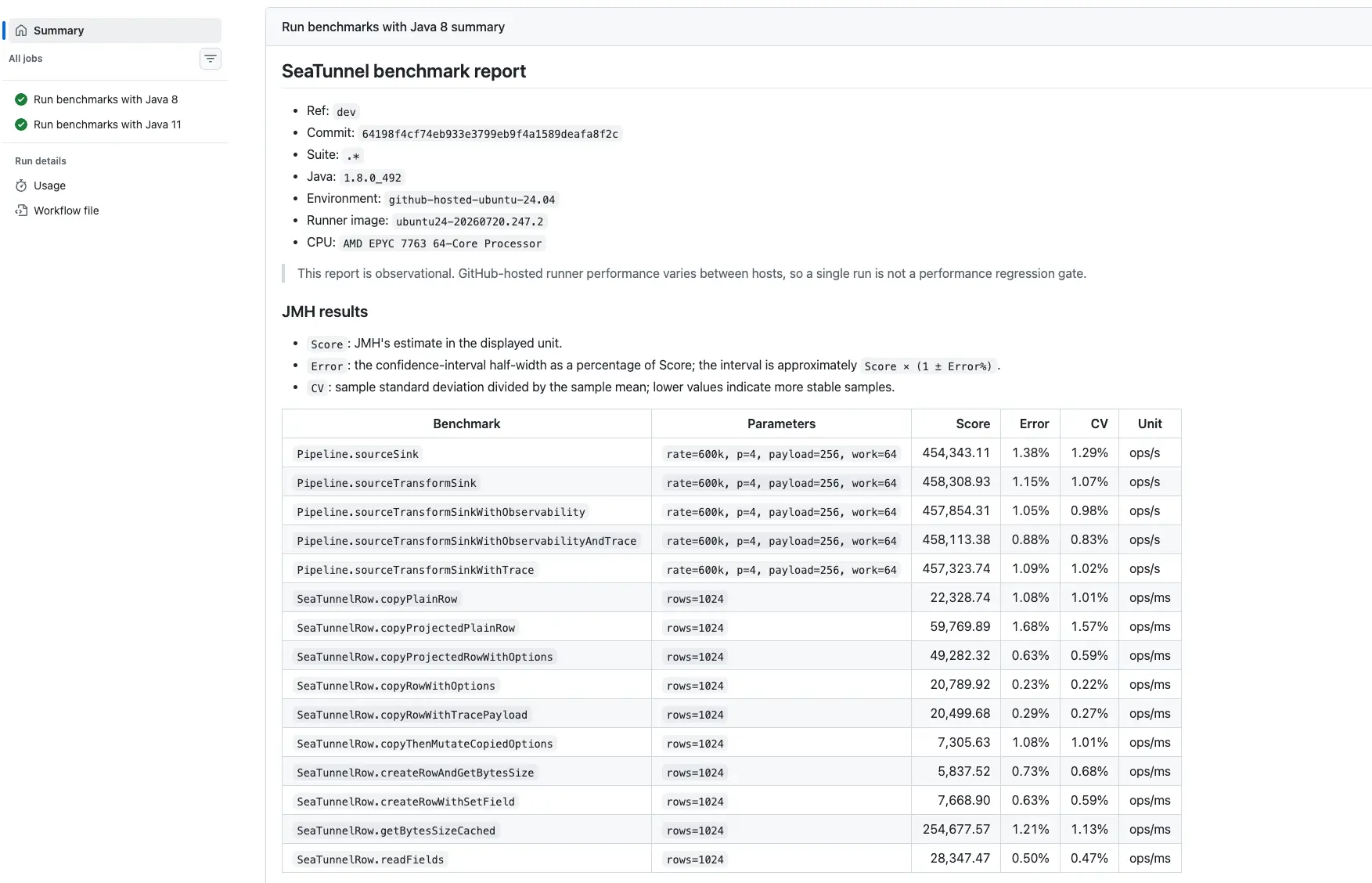Click the SeaTunnelRow.copyPlainRow benchmark name

[x=377, y=599]
